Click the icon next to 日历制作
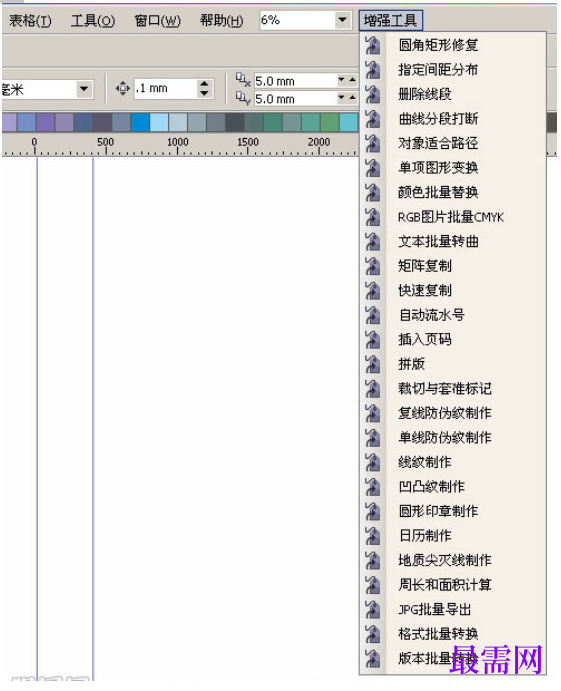This screenshot has width=561, height=691. 373,536
